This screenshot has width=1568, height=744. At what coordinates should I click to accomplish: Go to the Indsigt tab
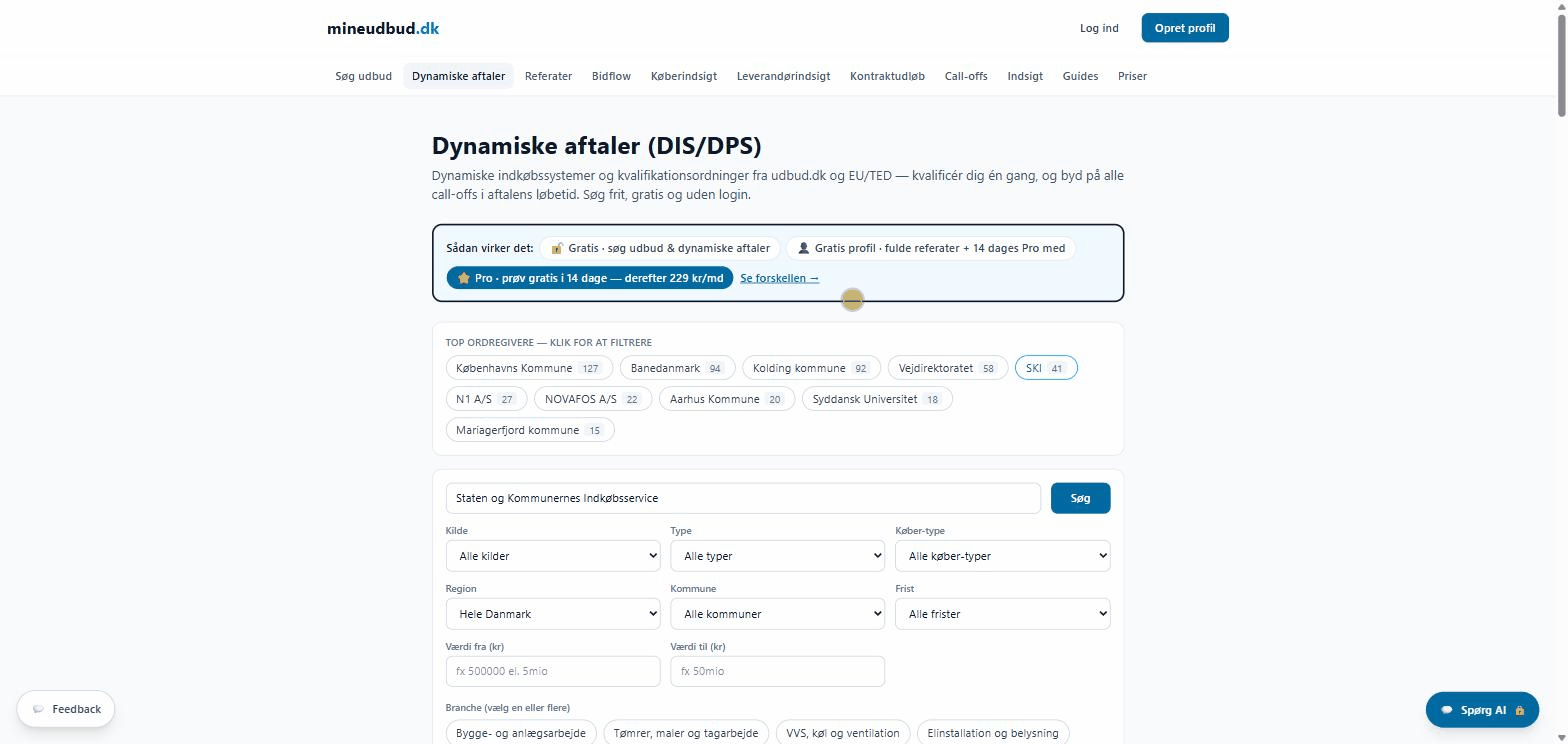pos(1025,76)
